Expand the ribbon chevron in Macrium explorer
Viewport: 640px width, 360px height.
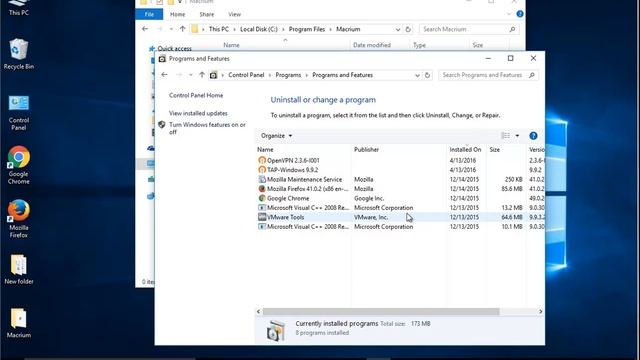point(509,14)
